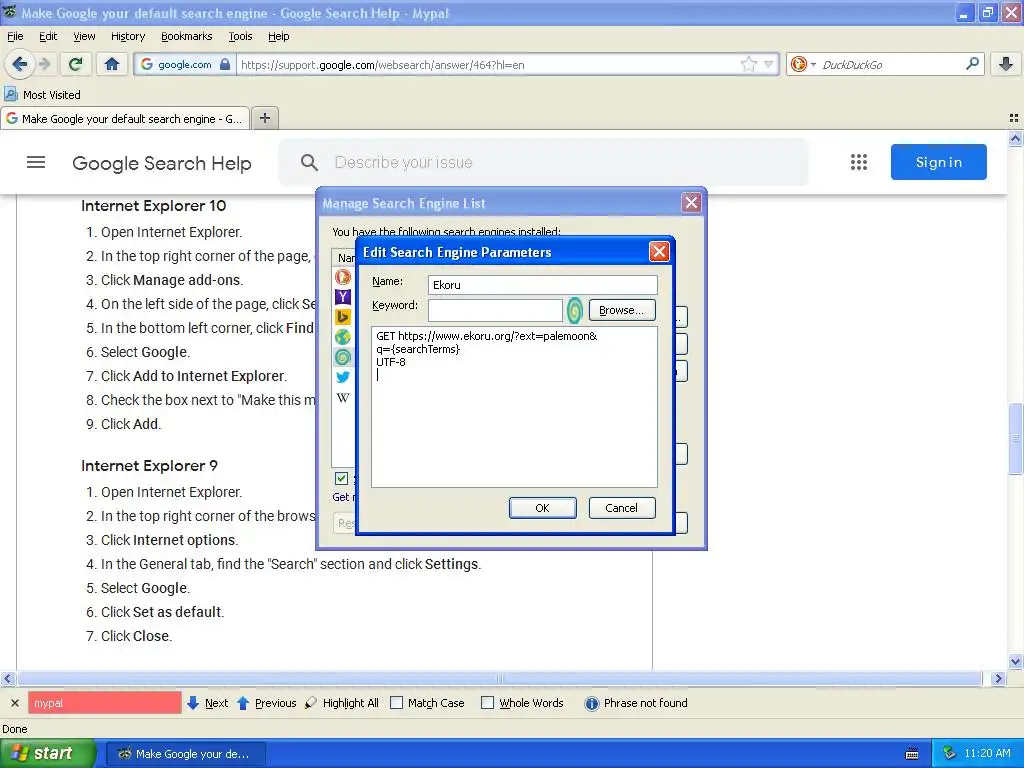Click the scroll down arrow of page
This screenshot has width=1024, height=768.
1015,662
